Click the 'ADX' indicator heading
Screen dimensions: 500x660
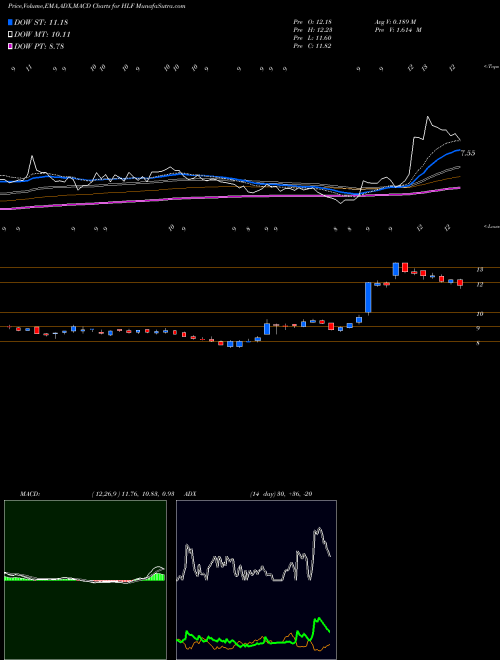pyautogui.click(x=191, y=494)
